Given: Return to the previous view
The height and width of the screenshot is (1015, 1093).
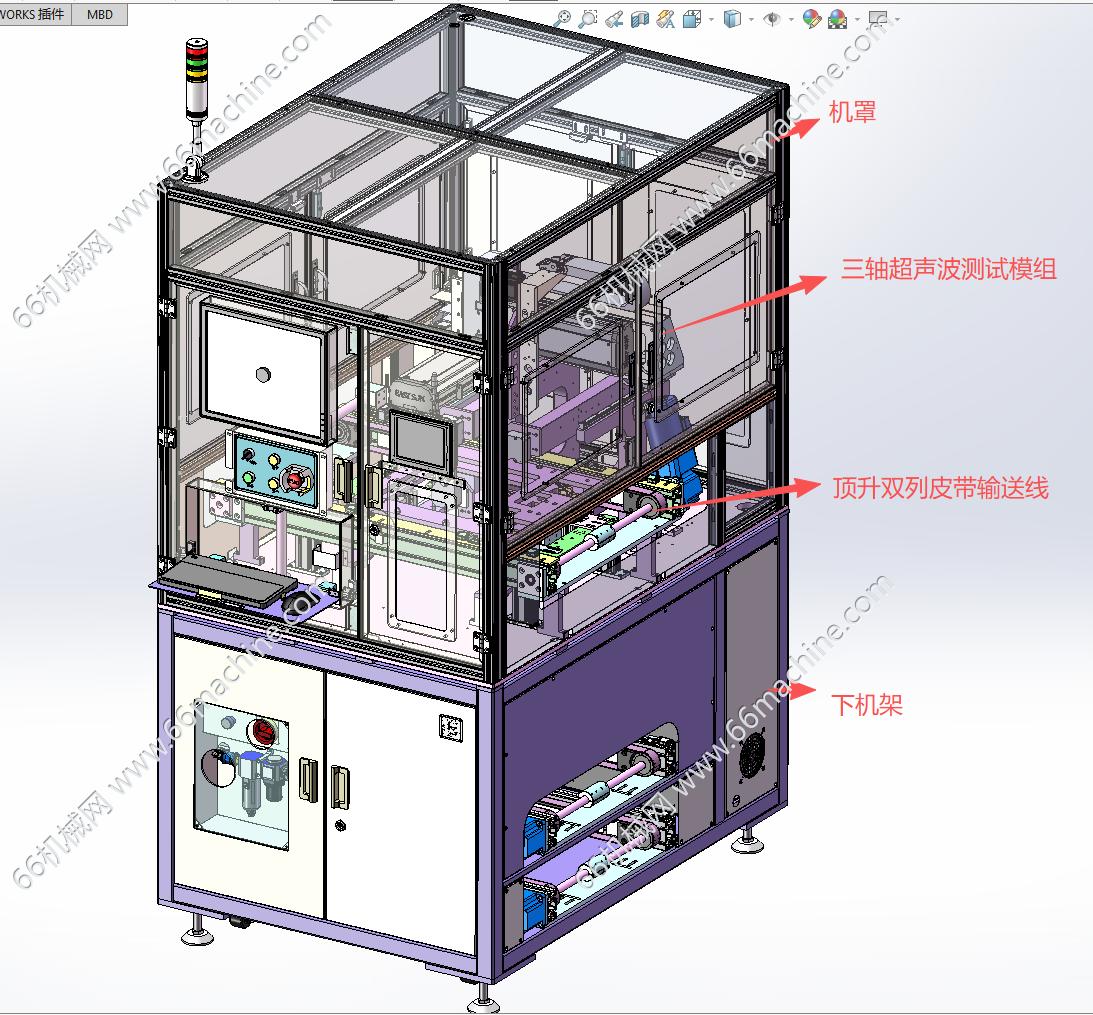Looking at the screenshot, I should (615, 18).
